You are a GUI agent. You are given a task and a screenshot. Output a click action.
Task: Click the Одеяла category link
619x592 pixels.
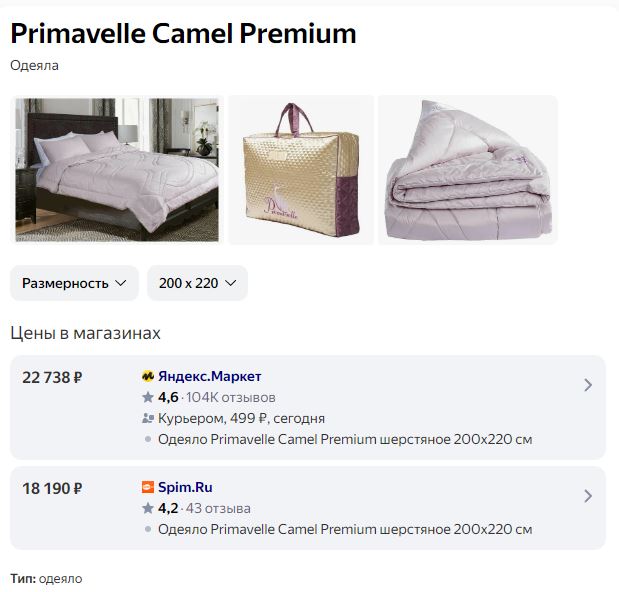point(34,66)
